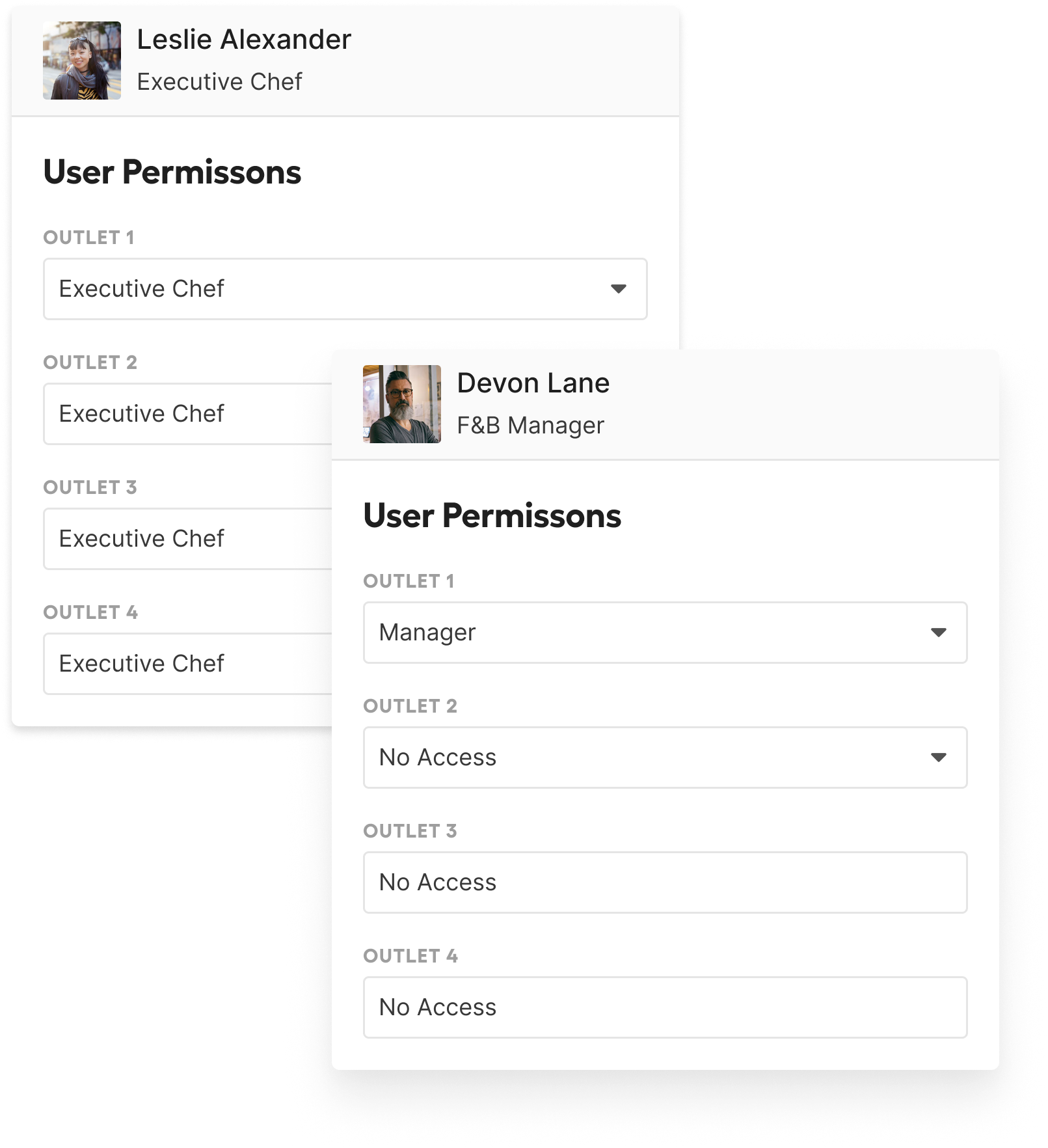Screen dimensions: 1048x1148
Task: Click the arrow icon in Devon's Outlet 2 dropdown
Action: tap(938, 758)
